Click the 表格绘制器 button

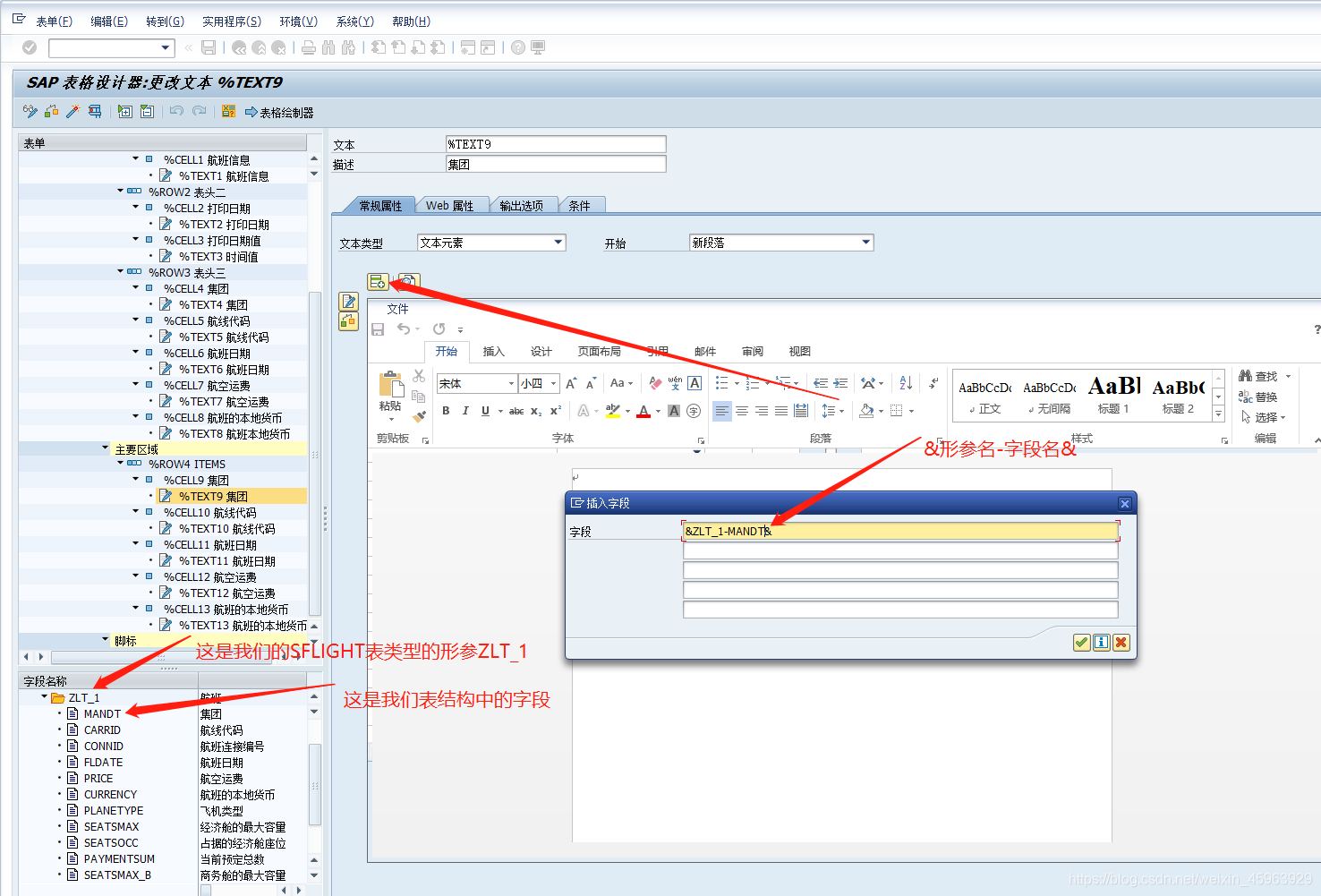tap(279, 112)
